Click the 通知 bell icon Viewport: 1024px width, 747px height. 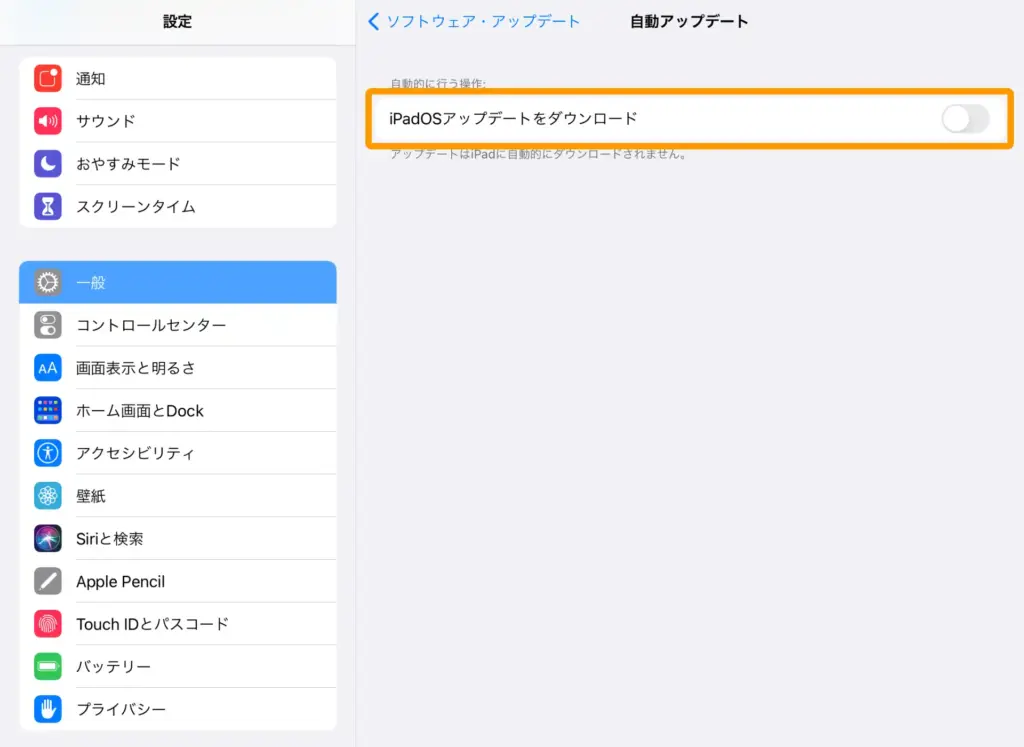(x=47, y=78)
